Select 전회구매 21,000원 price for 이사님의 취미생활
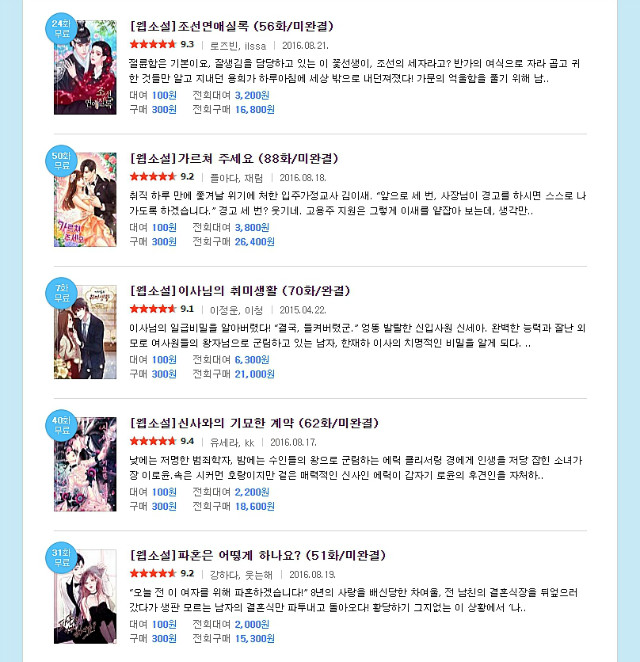The image size is (640, 662). [x=233, y=374]
